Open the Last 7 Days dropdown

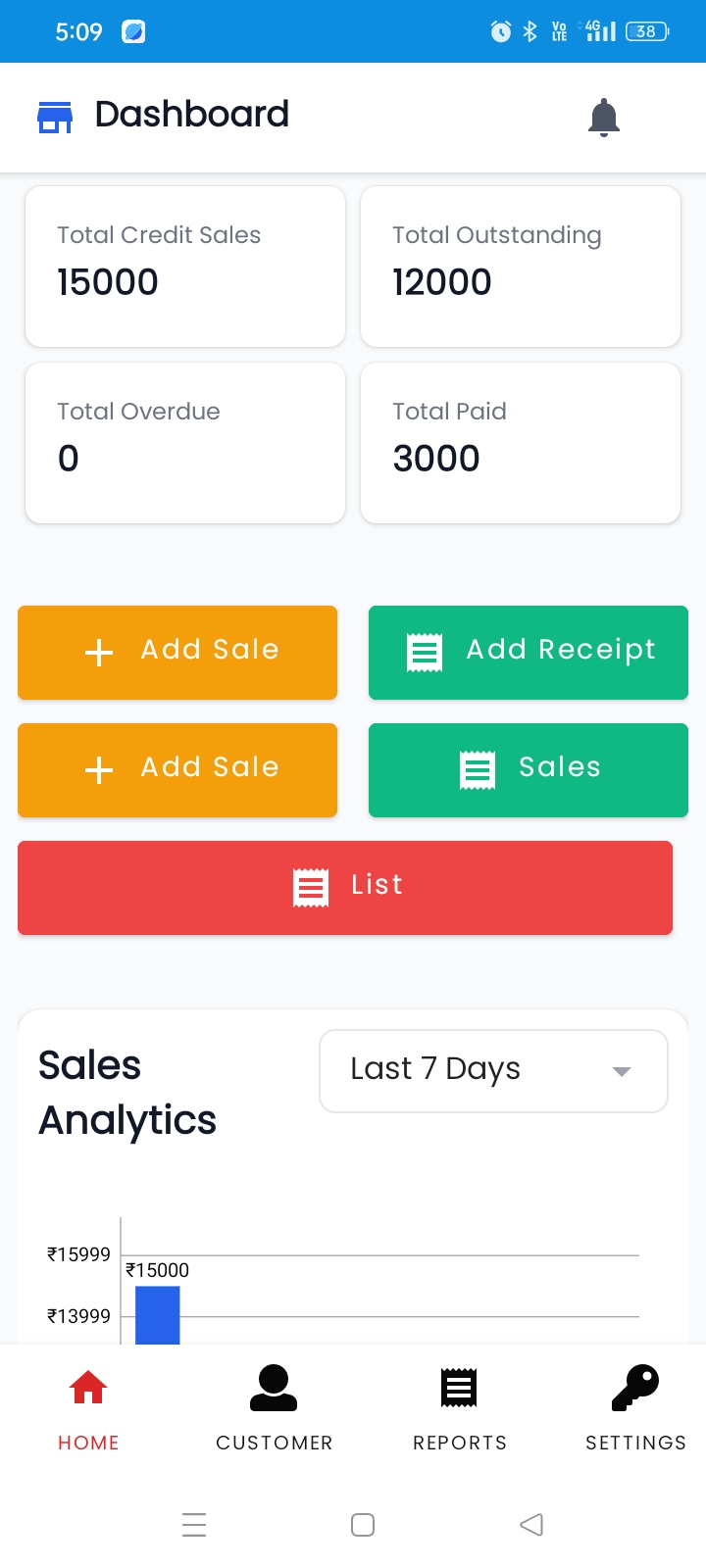(492, 1070)
